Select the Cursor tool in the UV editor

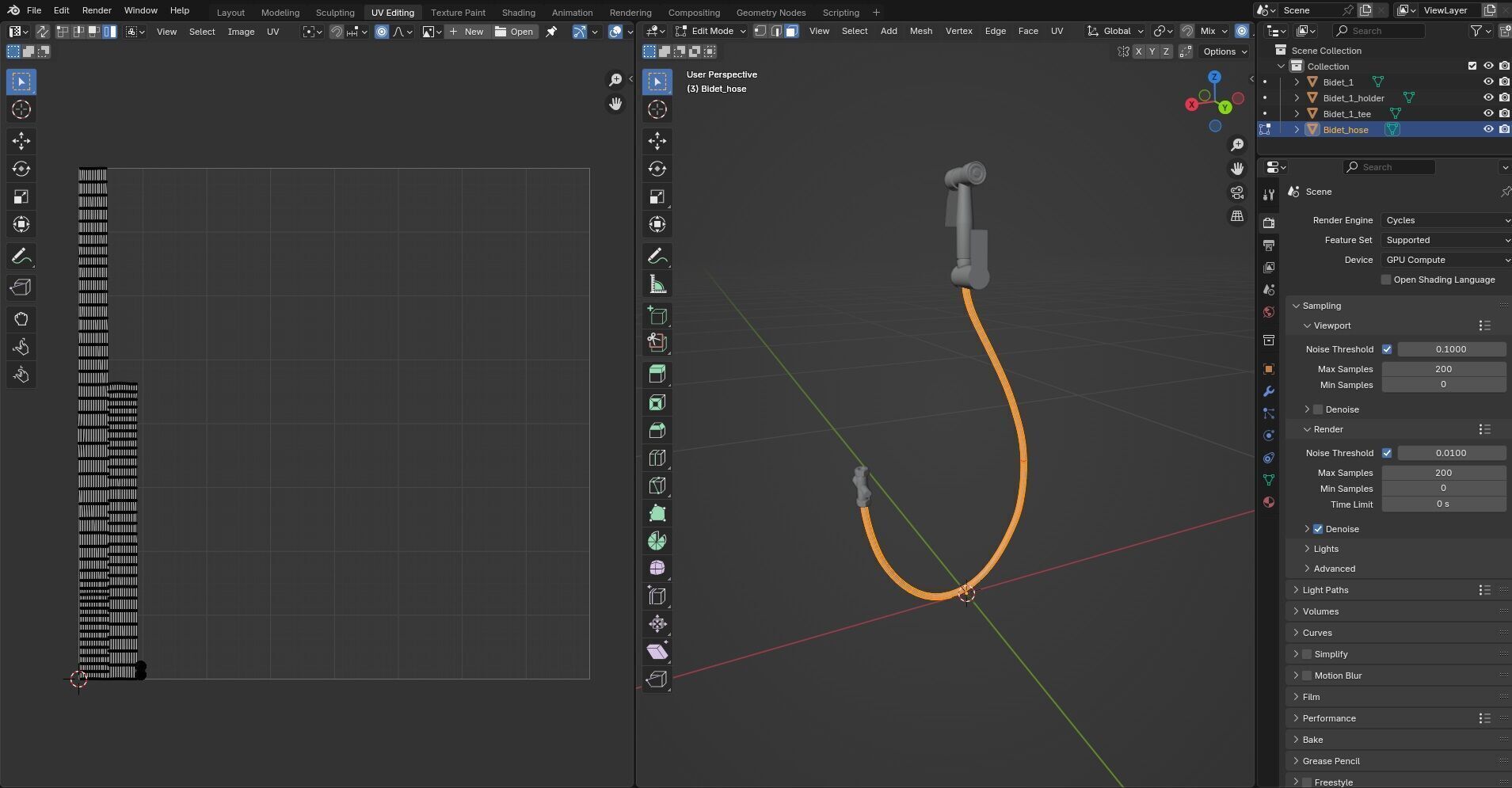point(21,109)
